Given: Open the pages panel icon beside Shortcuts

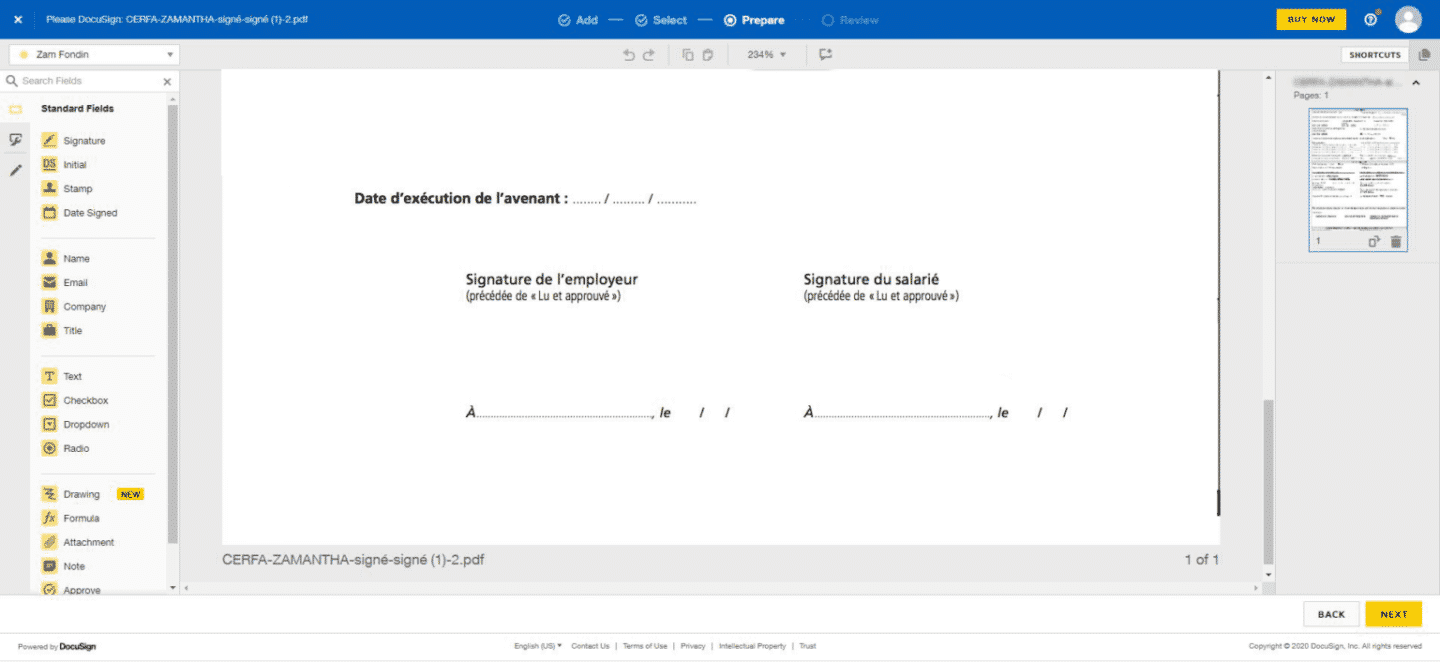Looking at the screenshot, I should (x=1425, y=55).
